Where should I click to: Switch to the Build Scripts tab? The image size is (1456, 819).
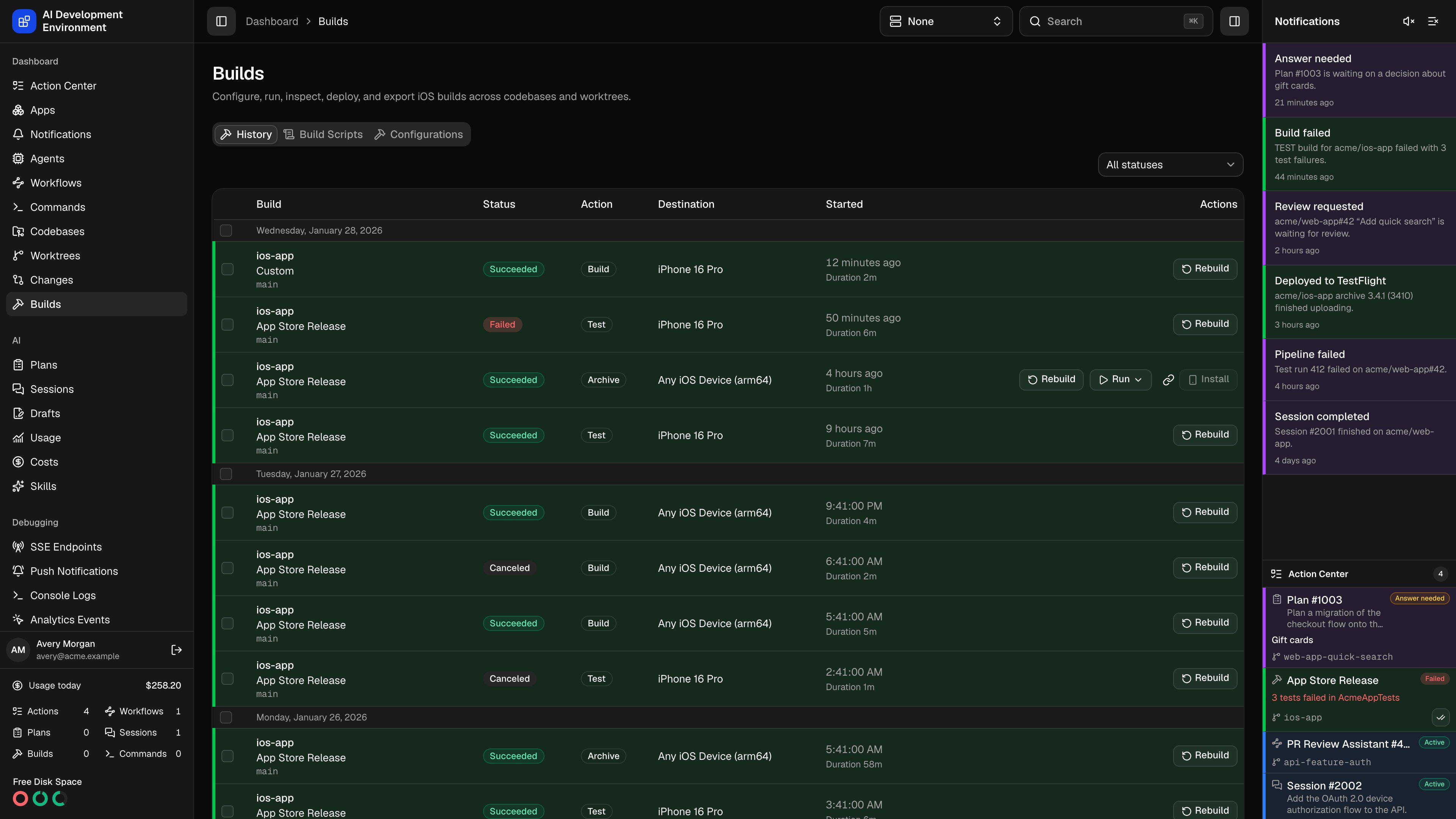(323, 135)
